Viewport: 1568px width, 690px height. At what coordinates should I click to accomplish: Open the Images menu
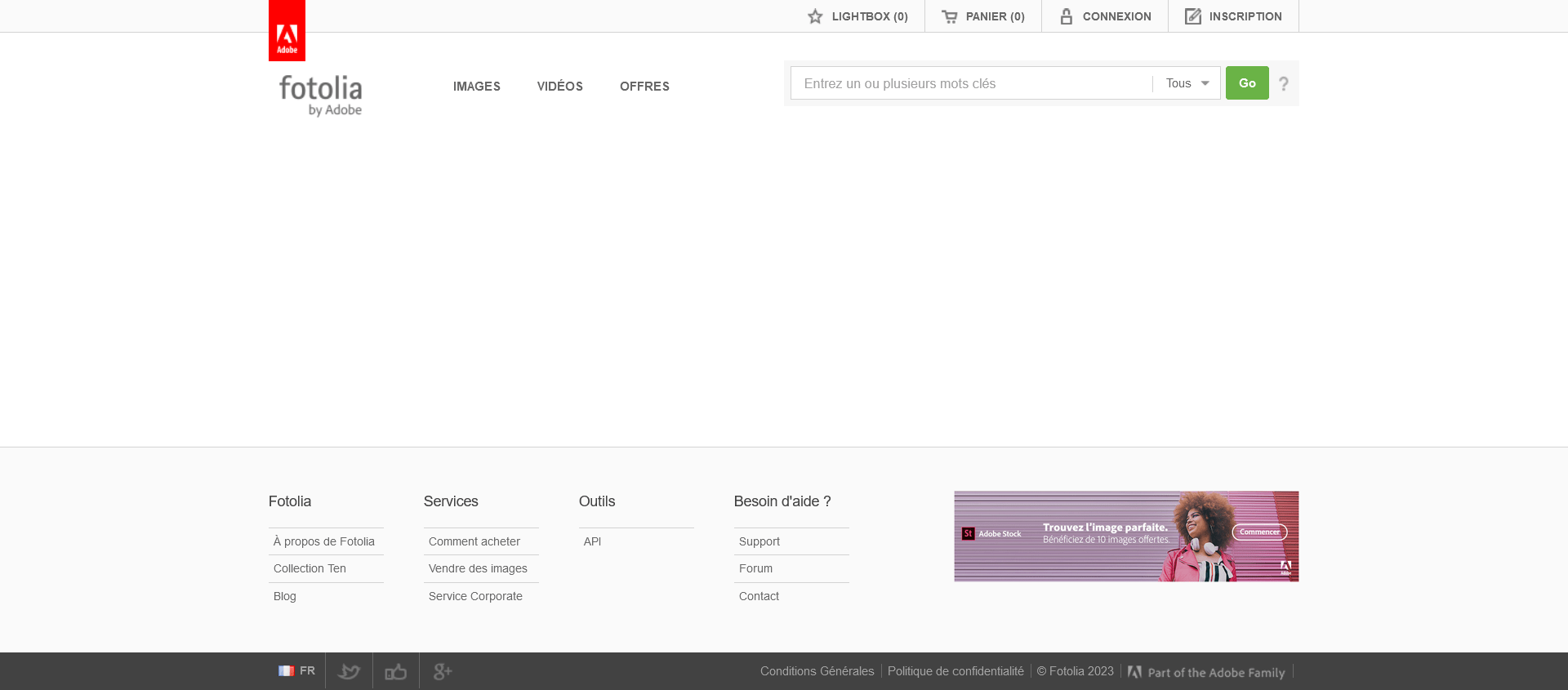point(477,87)
